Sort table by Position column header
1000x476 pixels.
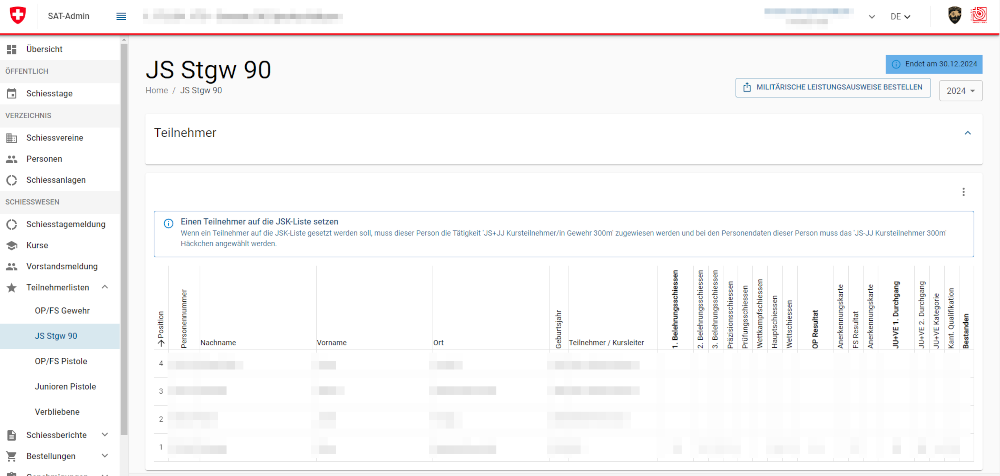click(160, 328)
